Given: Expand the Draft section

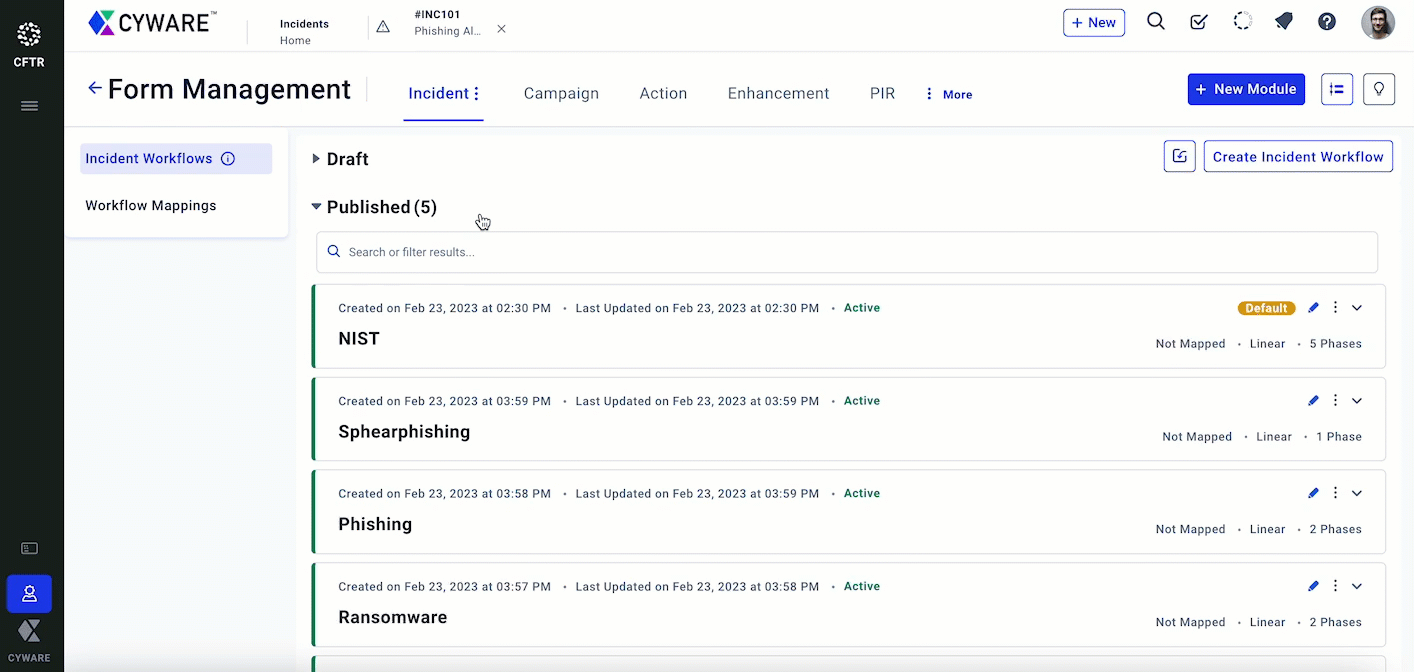Looking at the screenshot, I should click(x=316, y=159).
